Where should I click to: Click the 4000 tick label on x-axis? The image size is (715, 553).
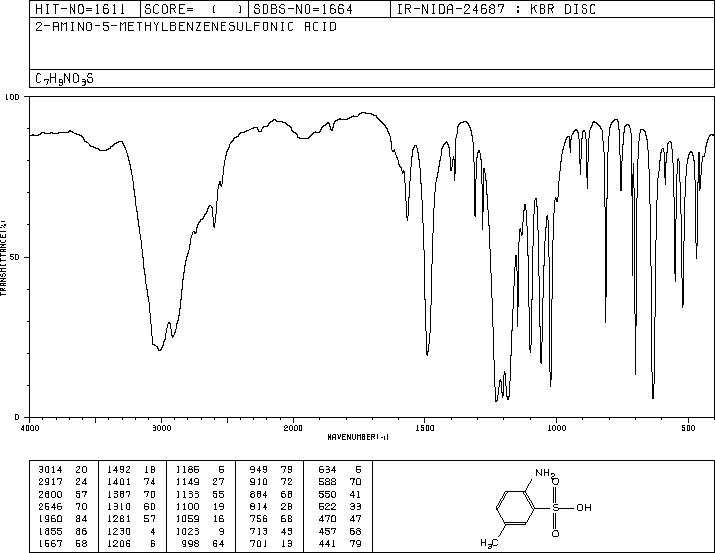[x=30, y=428]
